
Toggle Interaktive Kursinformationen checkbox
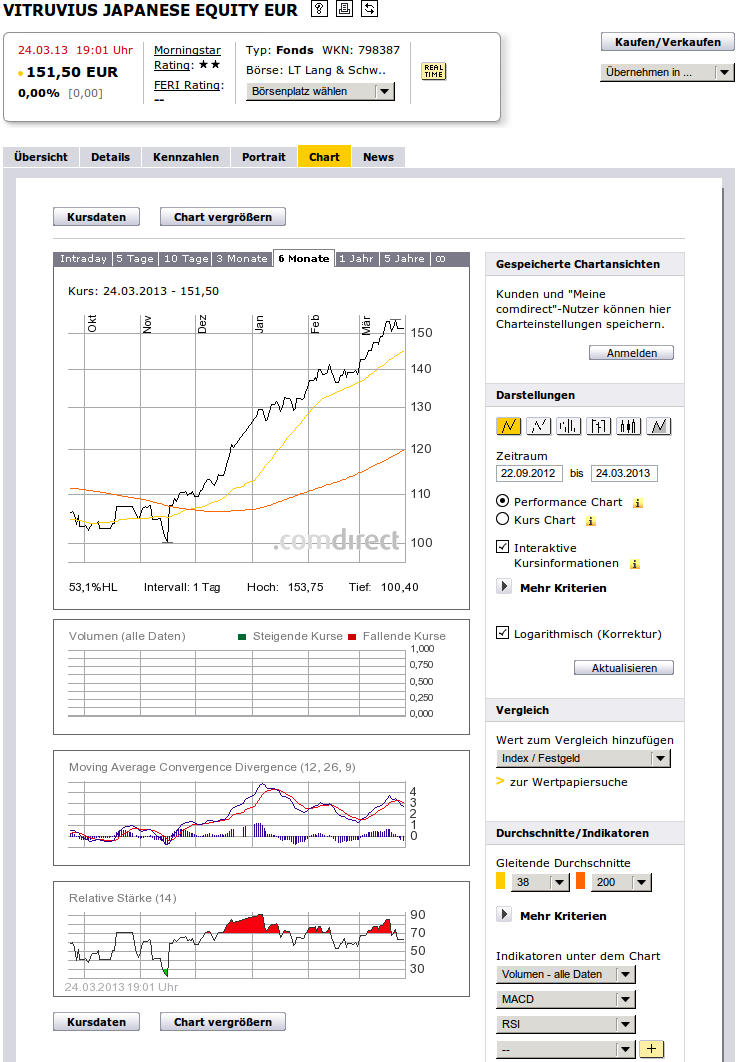503,547
